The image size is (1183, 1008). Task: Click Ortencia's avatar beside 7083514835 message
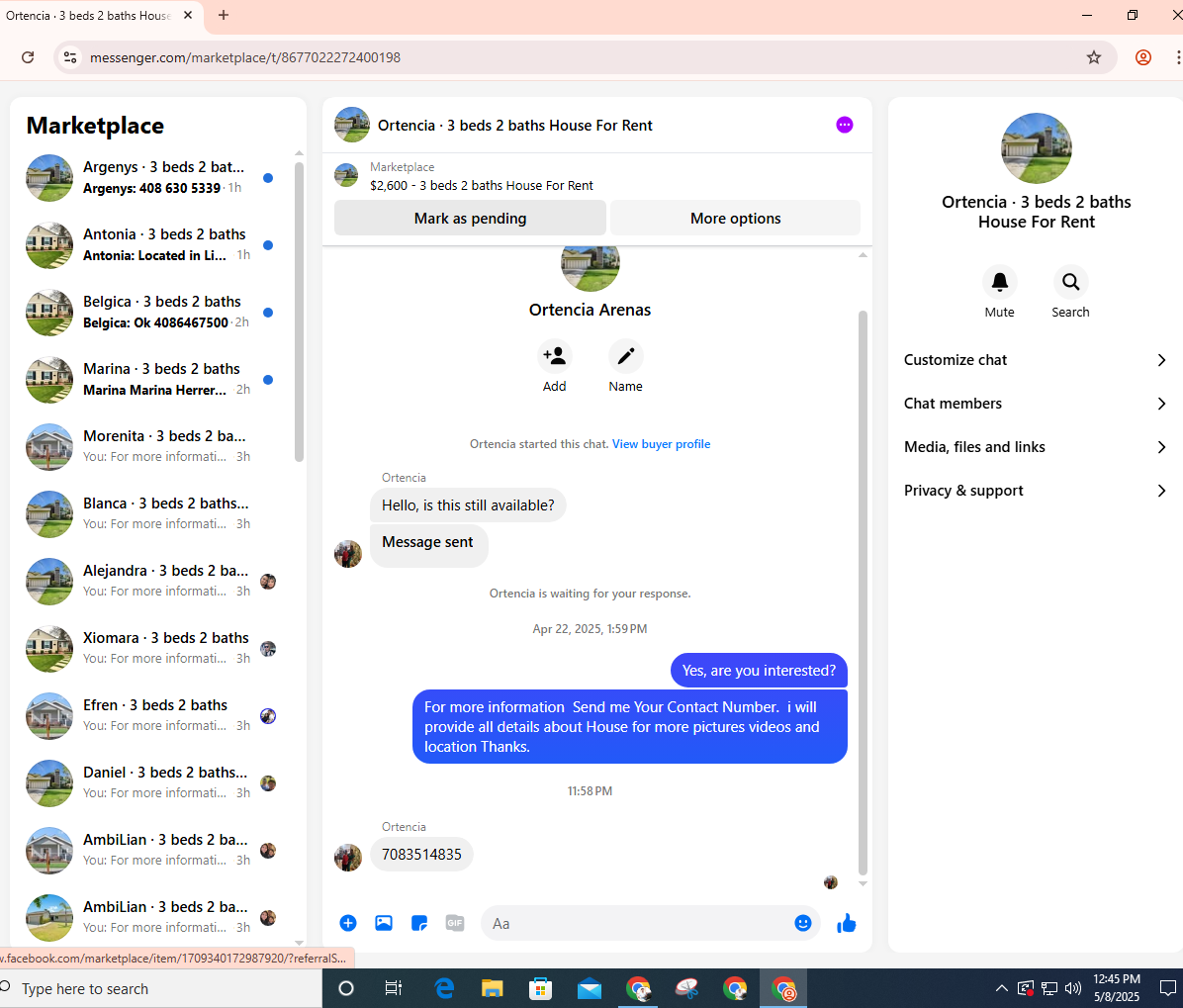[x=348, y=857]
